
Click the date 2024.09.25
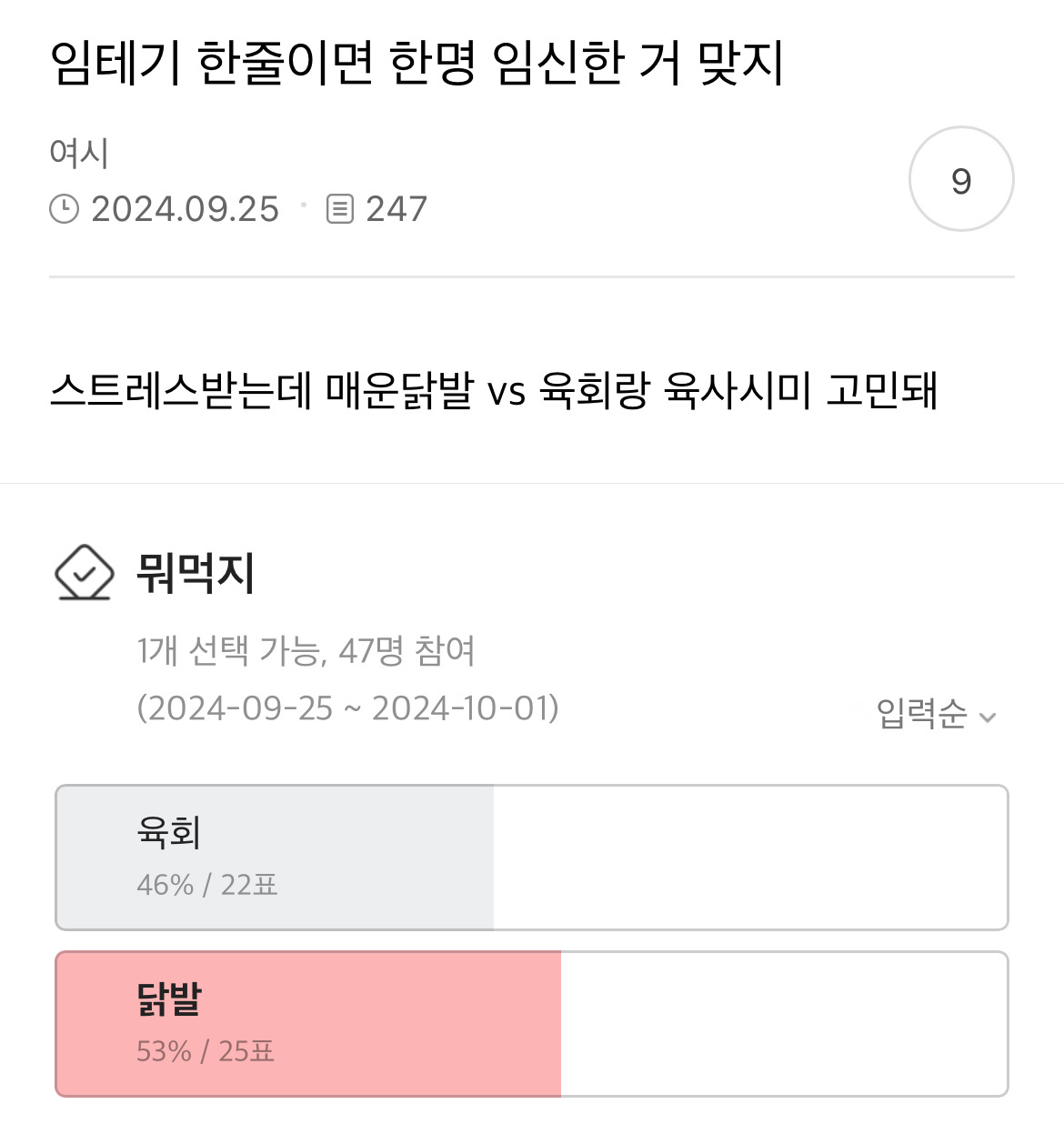(185, 209)
